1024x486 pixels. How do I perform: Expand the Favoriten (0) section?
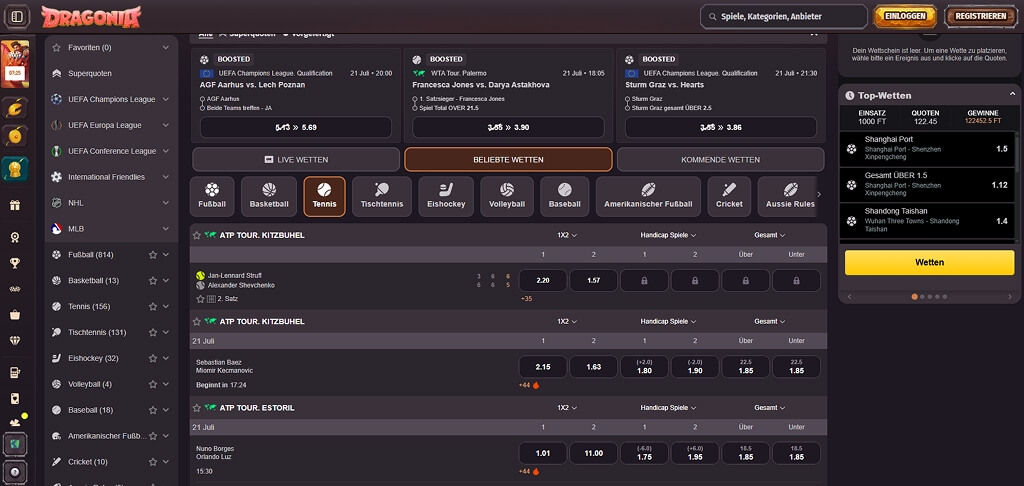click(166, 48)
